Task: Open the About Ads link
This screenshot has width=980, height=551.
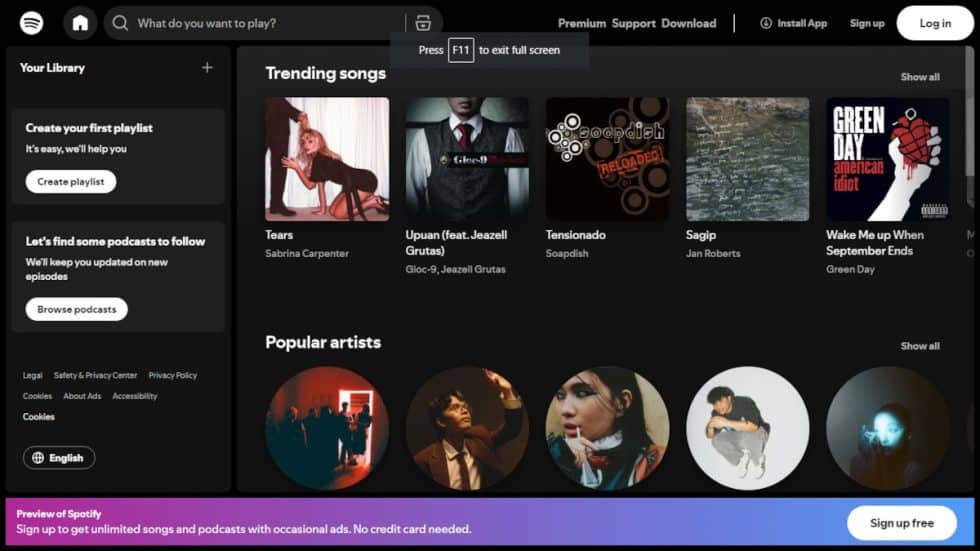Action: 82,396
